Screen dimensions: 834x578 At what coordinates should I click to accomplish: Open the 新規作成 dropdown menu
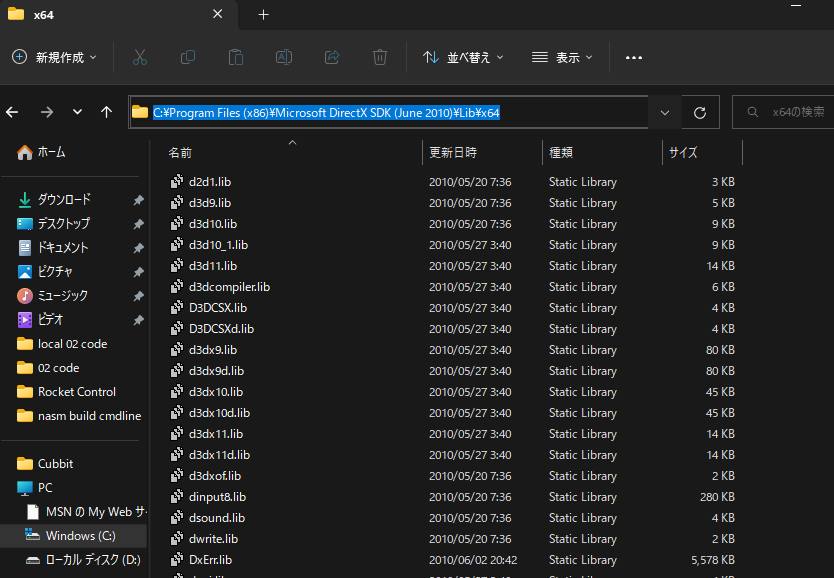[54, 57]
